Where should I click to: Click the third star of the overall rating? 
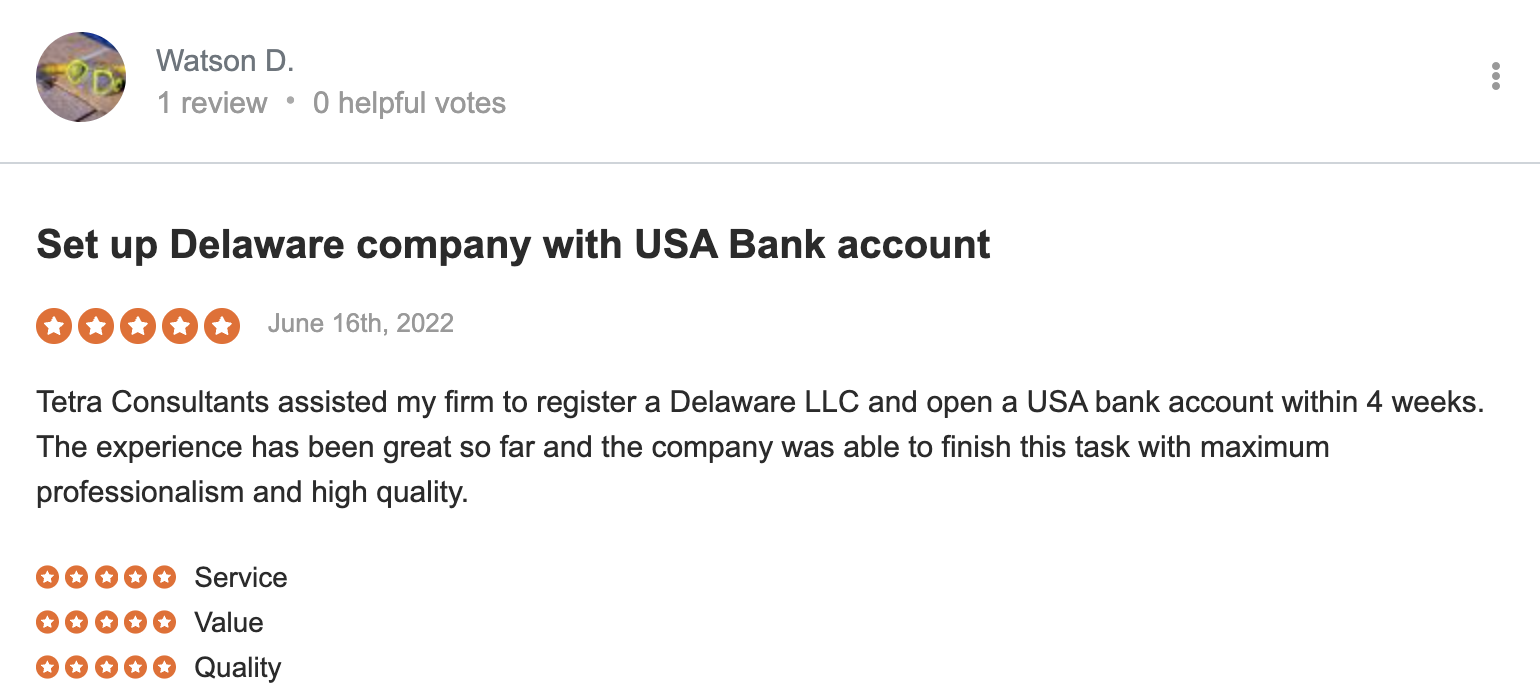pyautogui.click(x=138, y=326)
